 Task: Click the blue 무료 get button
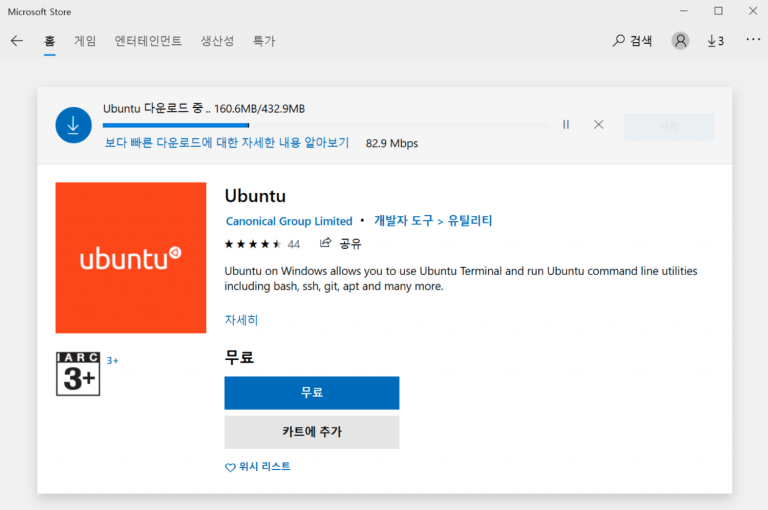pyautogui.click(x=312, y=393)
